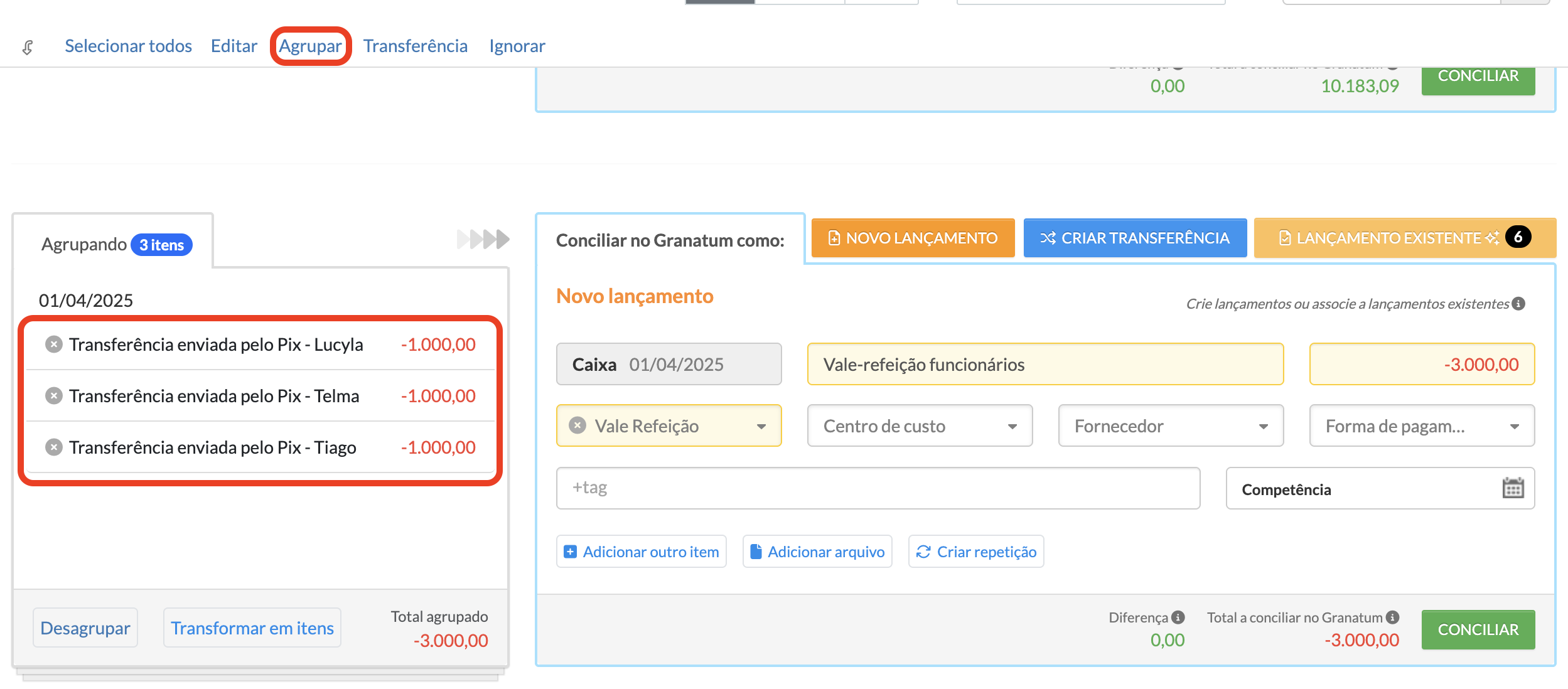Click Transformar em itens

click(252, 628)
